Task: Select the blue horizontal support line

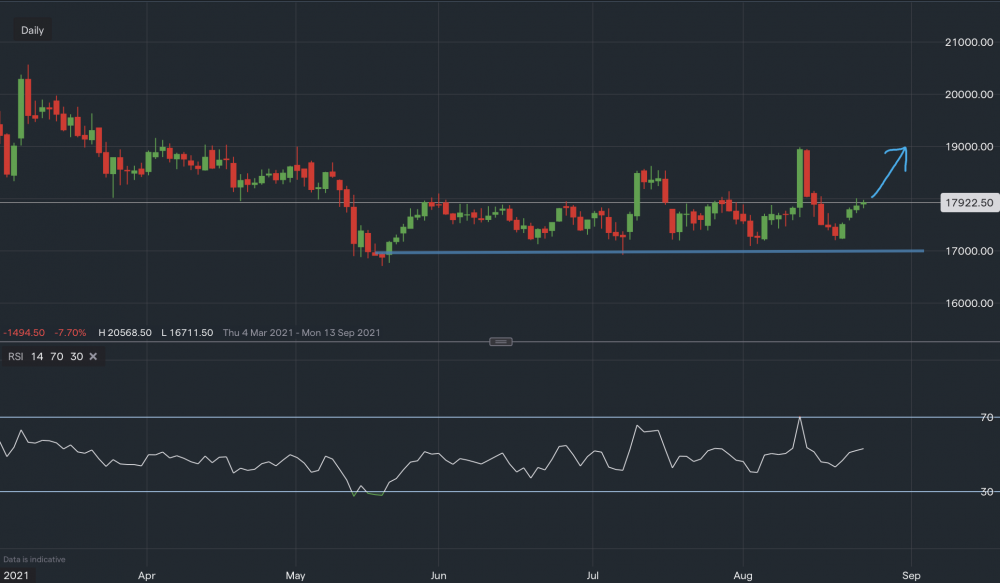Action: point(650,251)
